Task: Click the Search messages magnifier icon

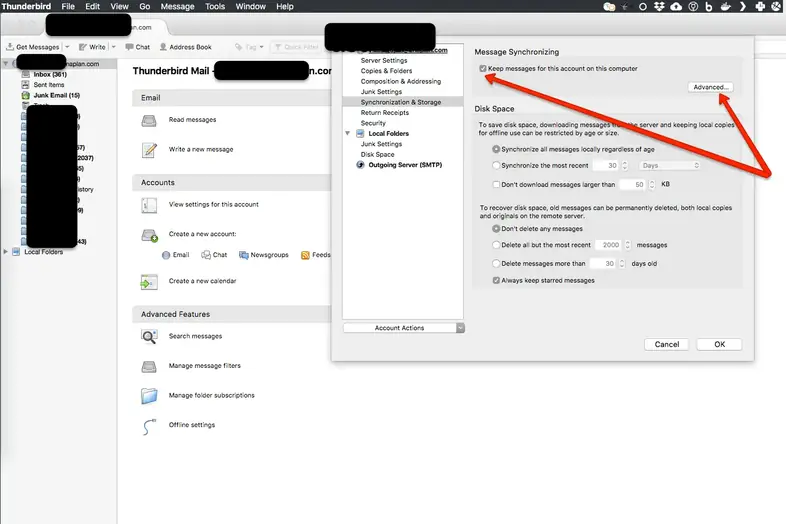Action: tap(149, 336)
